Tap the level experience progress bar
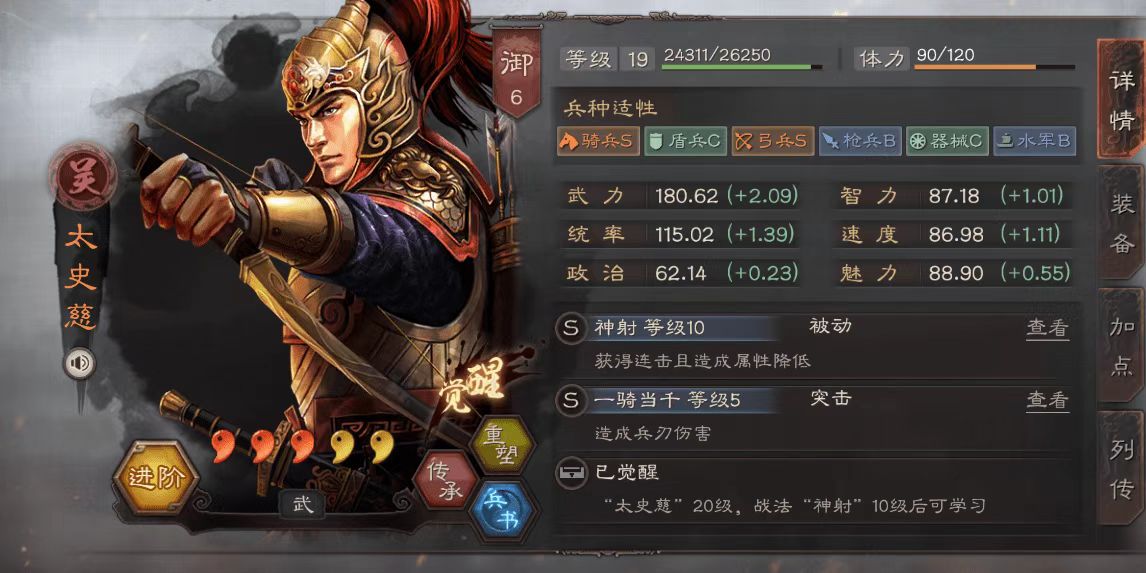This screenshot has width=1146, height=573. pos(742,67)
